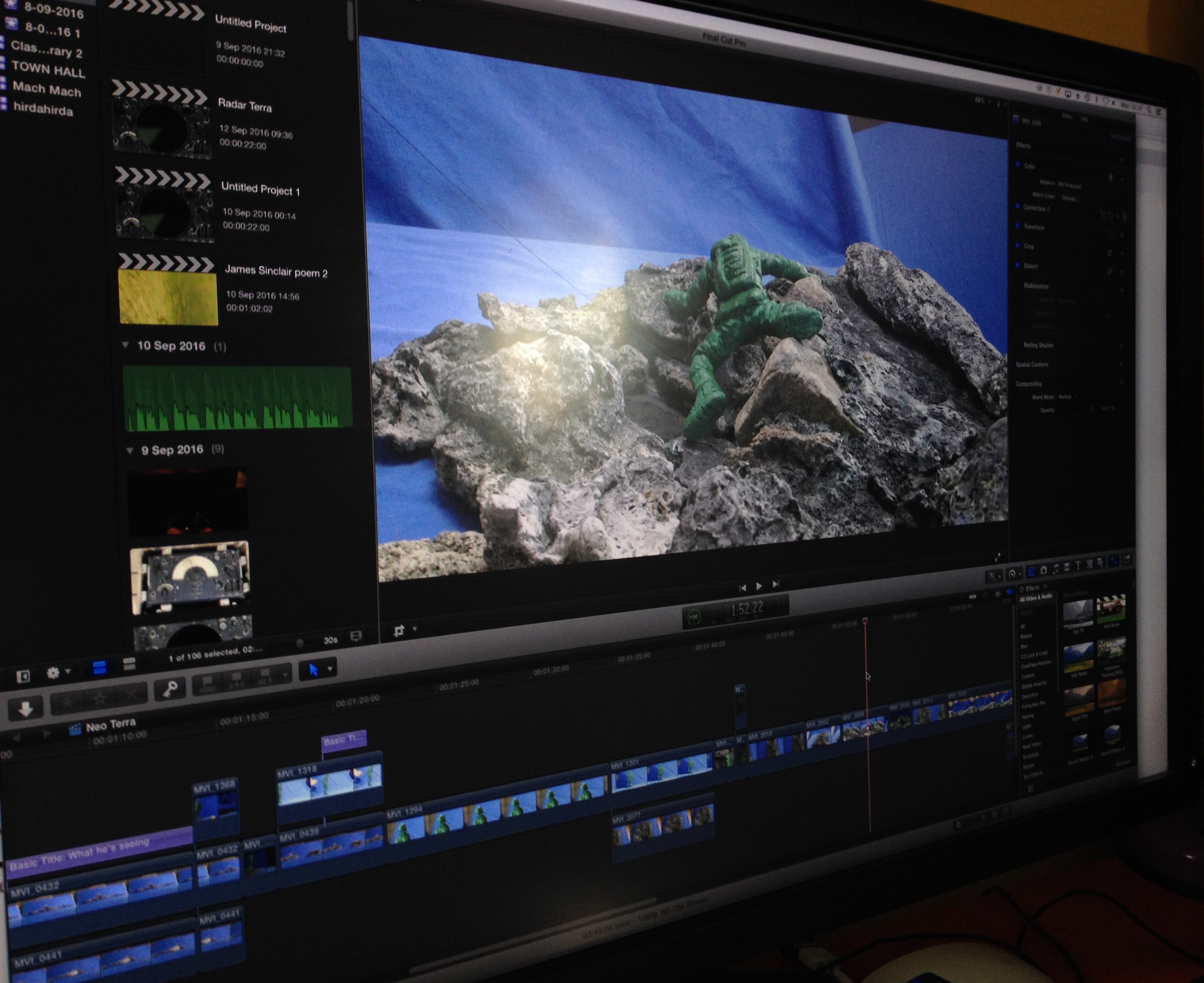Select the blue arrow Select tool
Viewport: 1204px width, 983px height.
pyautogui.click(x=314, y=670)
